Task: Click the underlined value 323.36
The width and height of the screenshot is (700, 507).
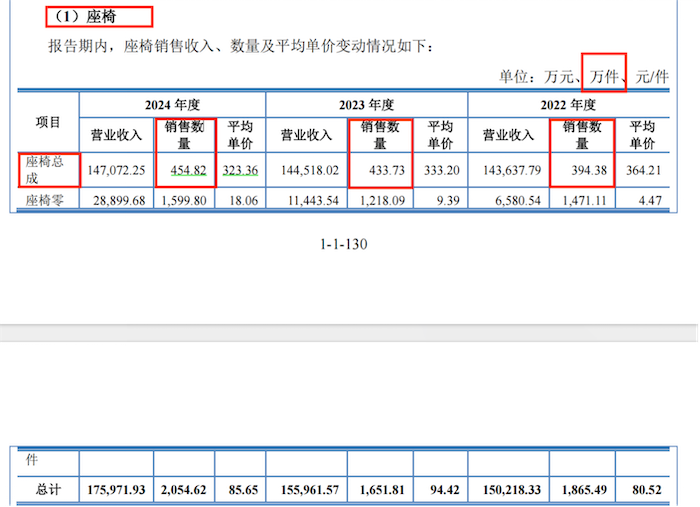Action: (x=240, y=170)
